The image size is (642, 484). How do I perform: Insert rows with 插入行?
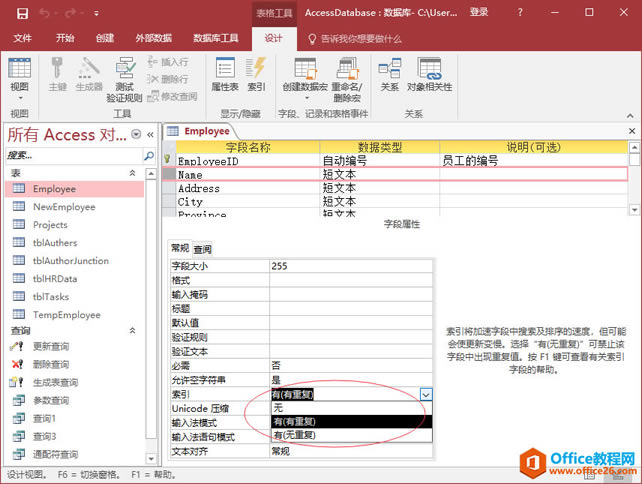point(168,62)
